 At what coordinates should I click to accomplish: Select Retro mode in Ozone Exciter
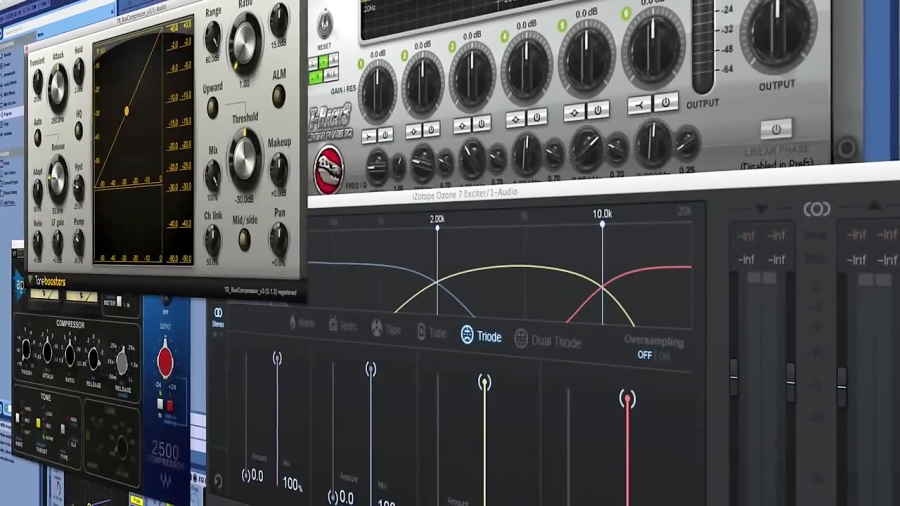(343, 325)
